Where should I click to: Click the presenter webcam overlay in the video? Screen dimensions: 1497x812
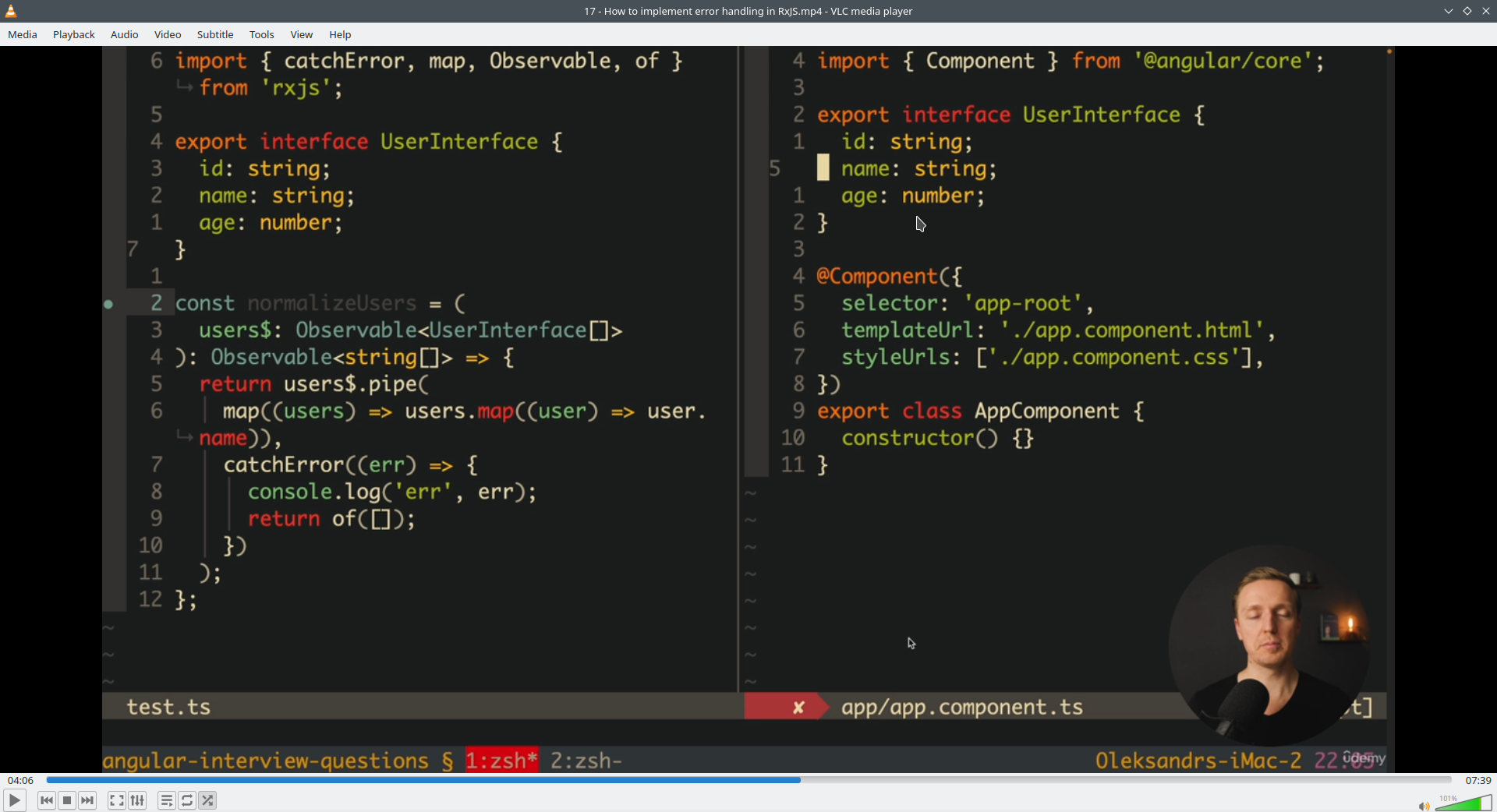point(1269,645)
